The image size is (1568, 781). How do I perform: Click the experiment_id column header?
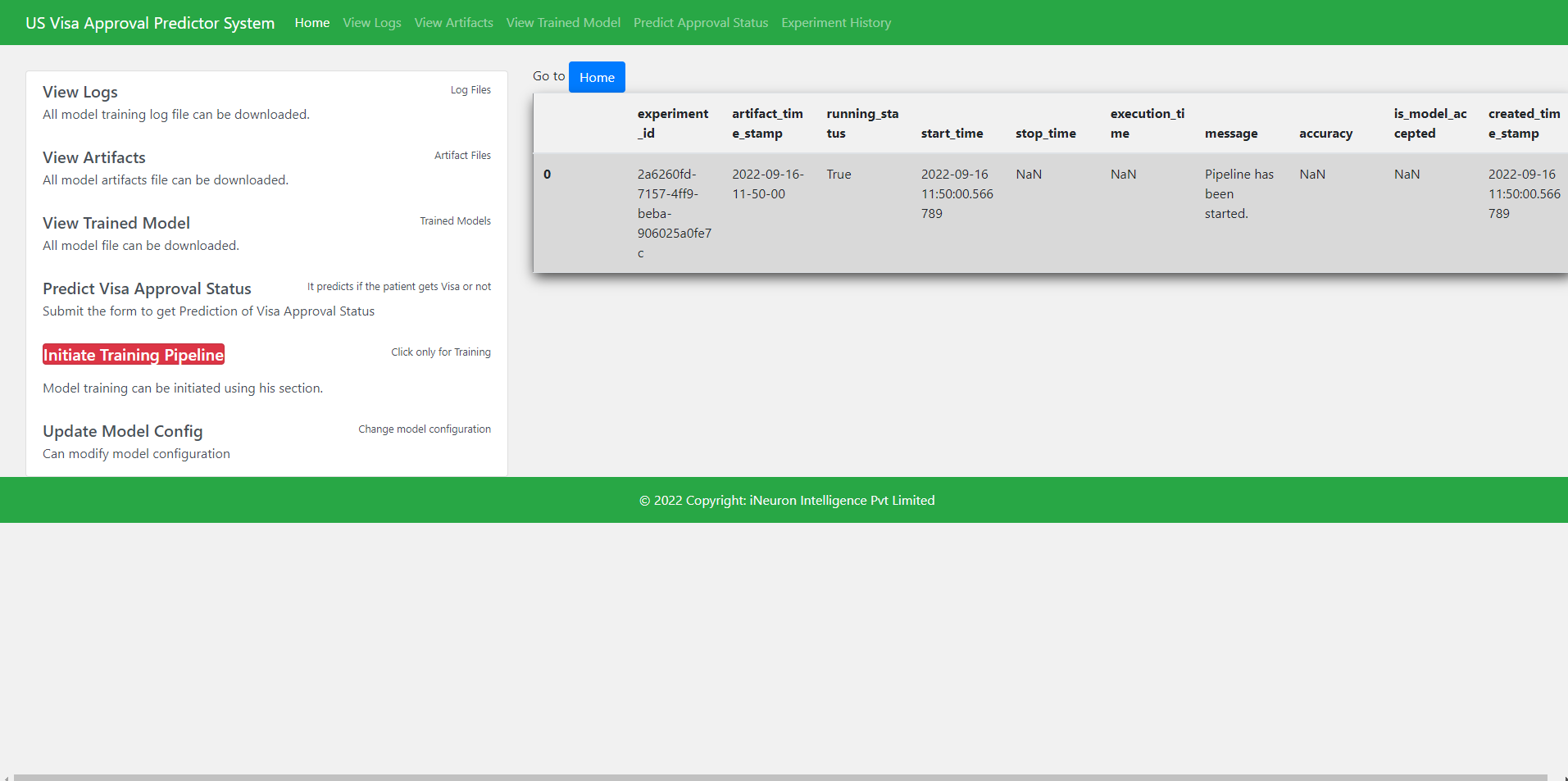673,124
